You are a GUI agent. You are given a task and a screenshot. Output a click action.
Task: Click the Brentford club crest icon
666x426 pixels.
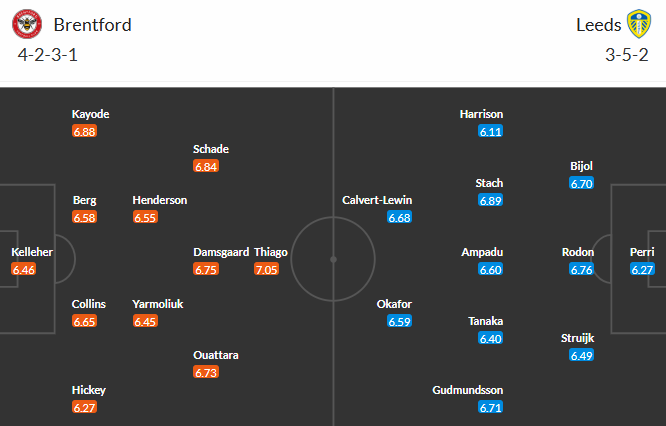click(32, 24)
